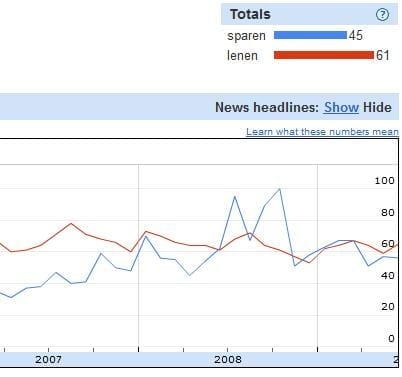This screenshot has height=377, width=402.
Task: Open 'Learn what these numbers mean' link
Action: pyautogui.click(x=322, y=132)
